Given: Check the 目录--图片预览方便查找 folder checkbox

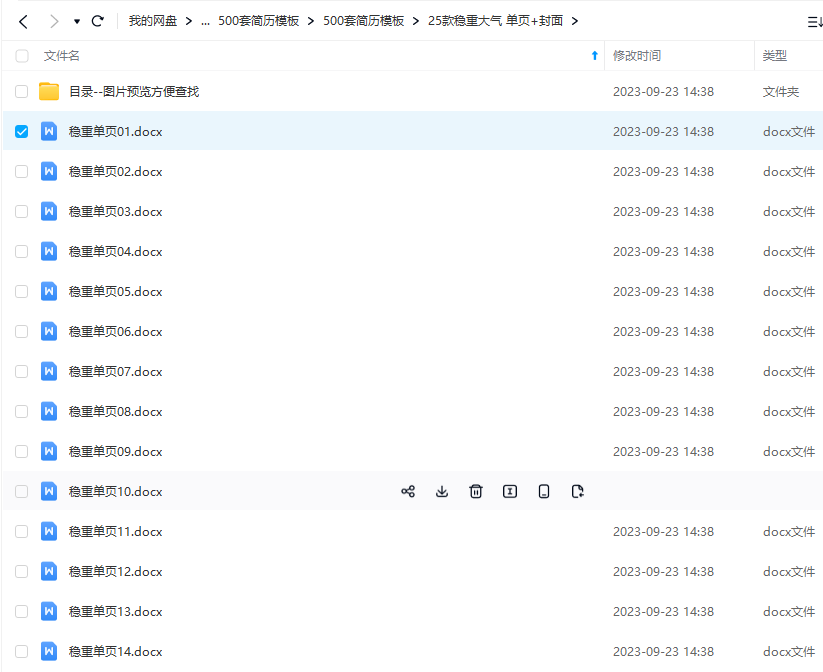Looking at the screenshot, I should click(x=22, y=91).
